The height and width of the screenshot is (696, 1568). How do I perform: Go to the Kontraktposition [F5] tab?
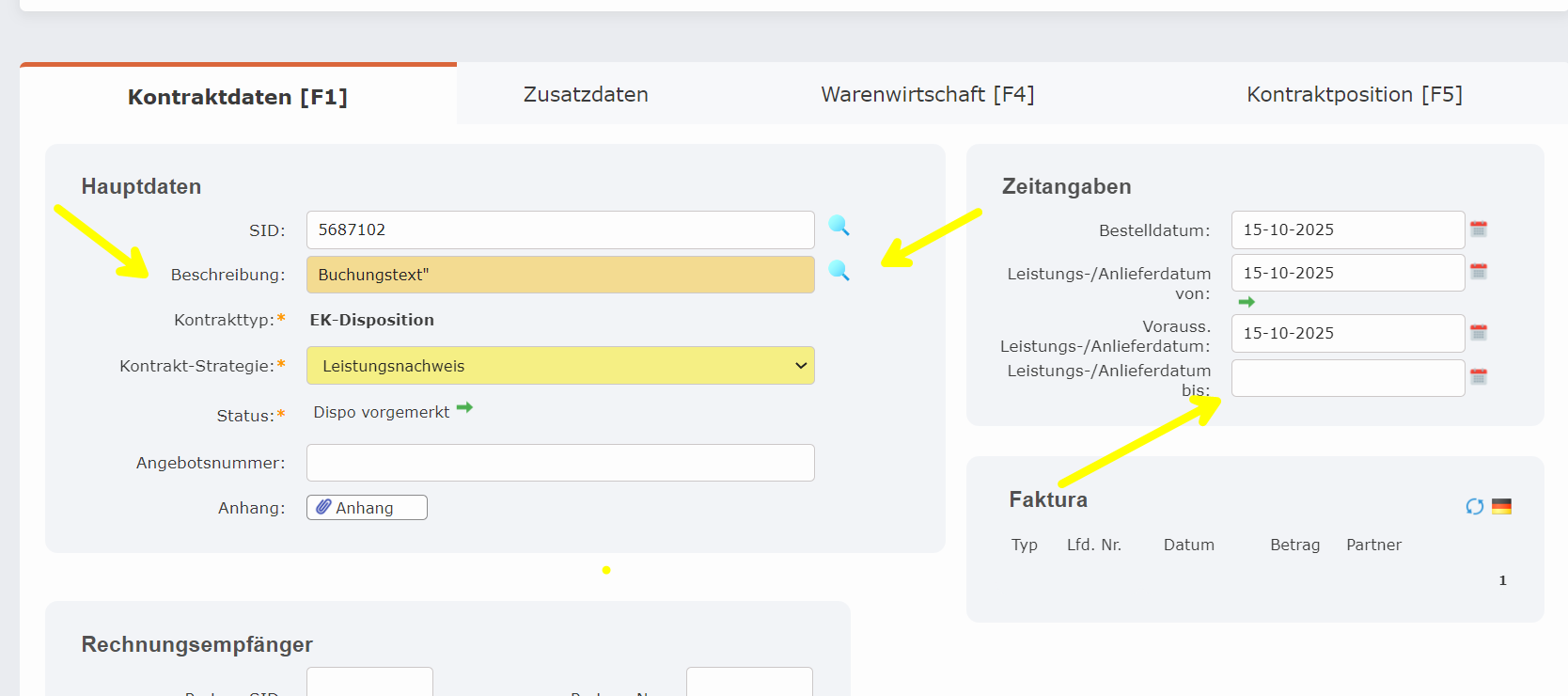coord(1354,94)
